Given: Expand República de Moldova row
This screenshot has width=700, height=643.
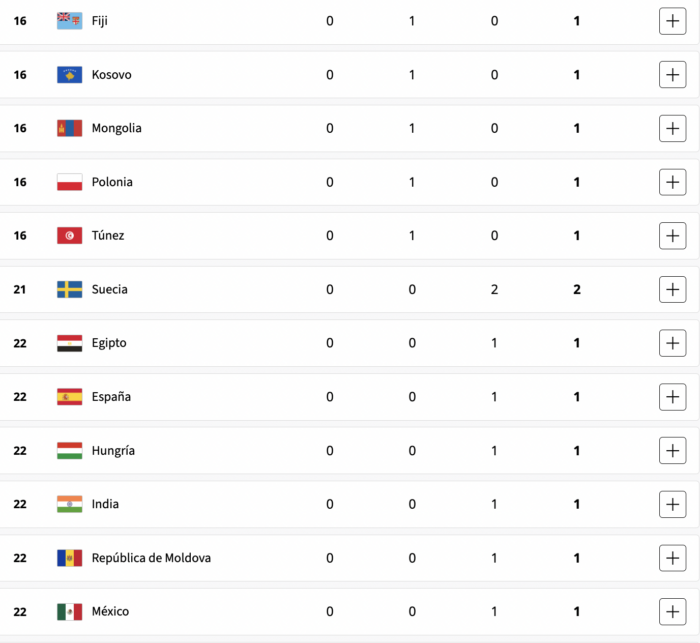Looking at the screenshot, I should (672, 558).
